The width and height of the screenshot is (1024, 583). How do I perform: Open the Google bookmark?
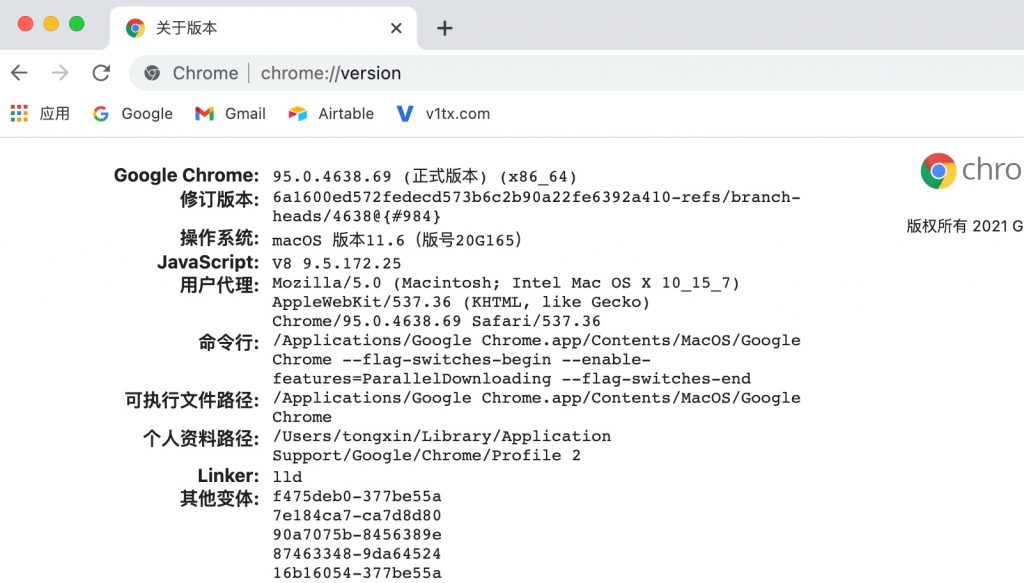(x=133, y=114)
